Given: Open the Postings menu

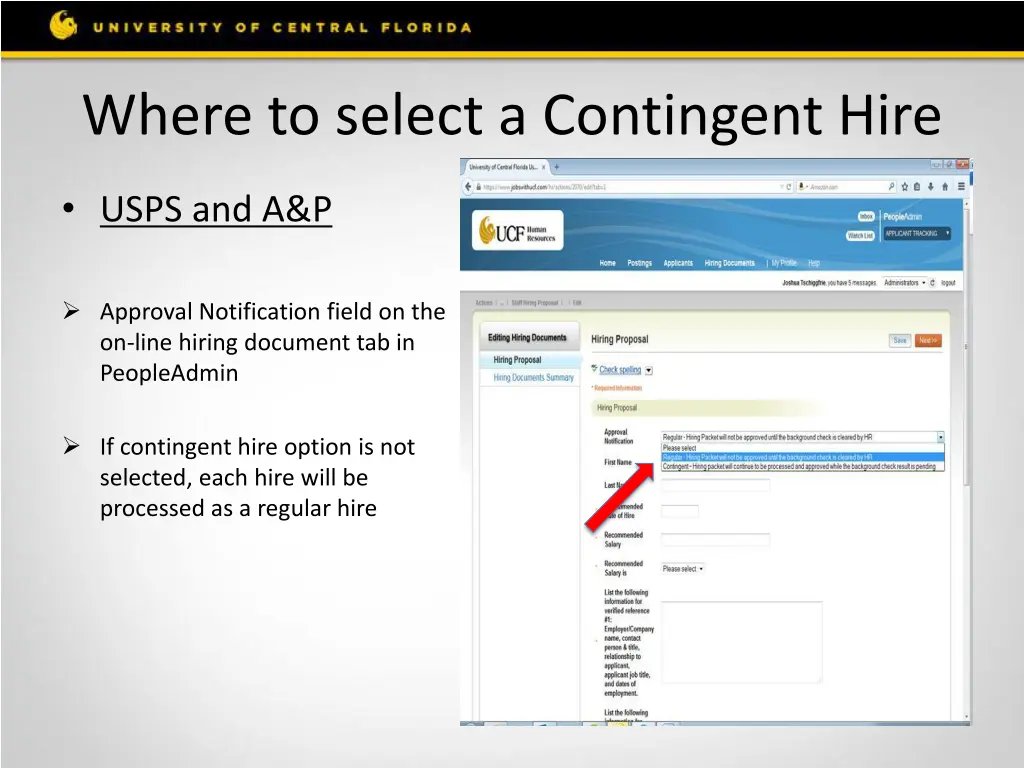Looking at the screenshot, I should point(639,263).
